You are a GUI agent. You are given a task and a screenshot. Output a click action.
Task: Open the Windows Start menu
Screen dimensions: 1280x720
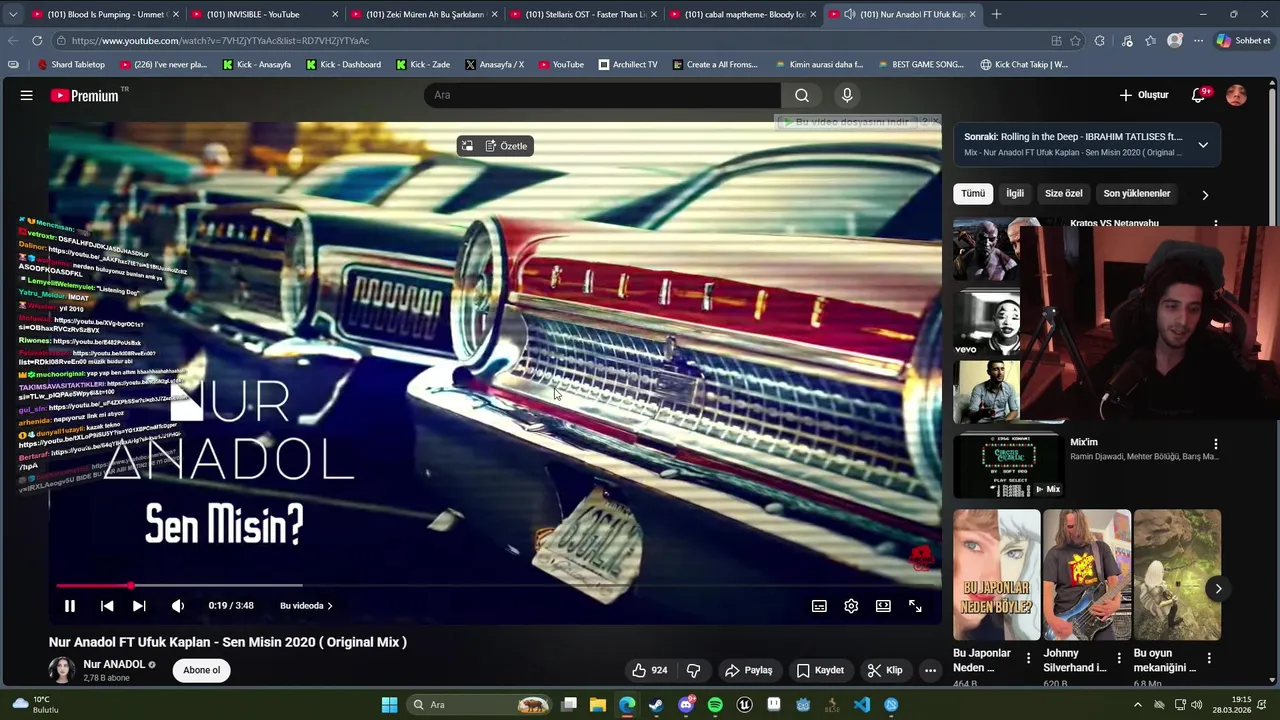[x=389, y=705]
